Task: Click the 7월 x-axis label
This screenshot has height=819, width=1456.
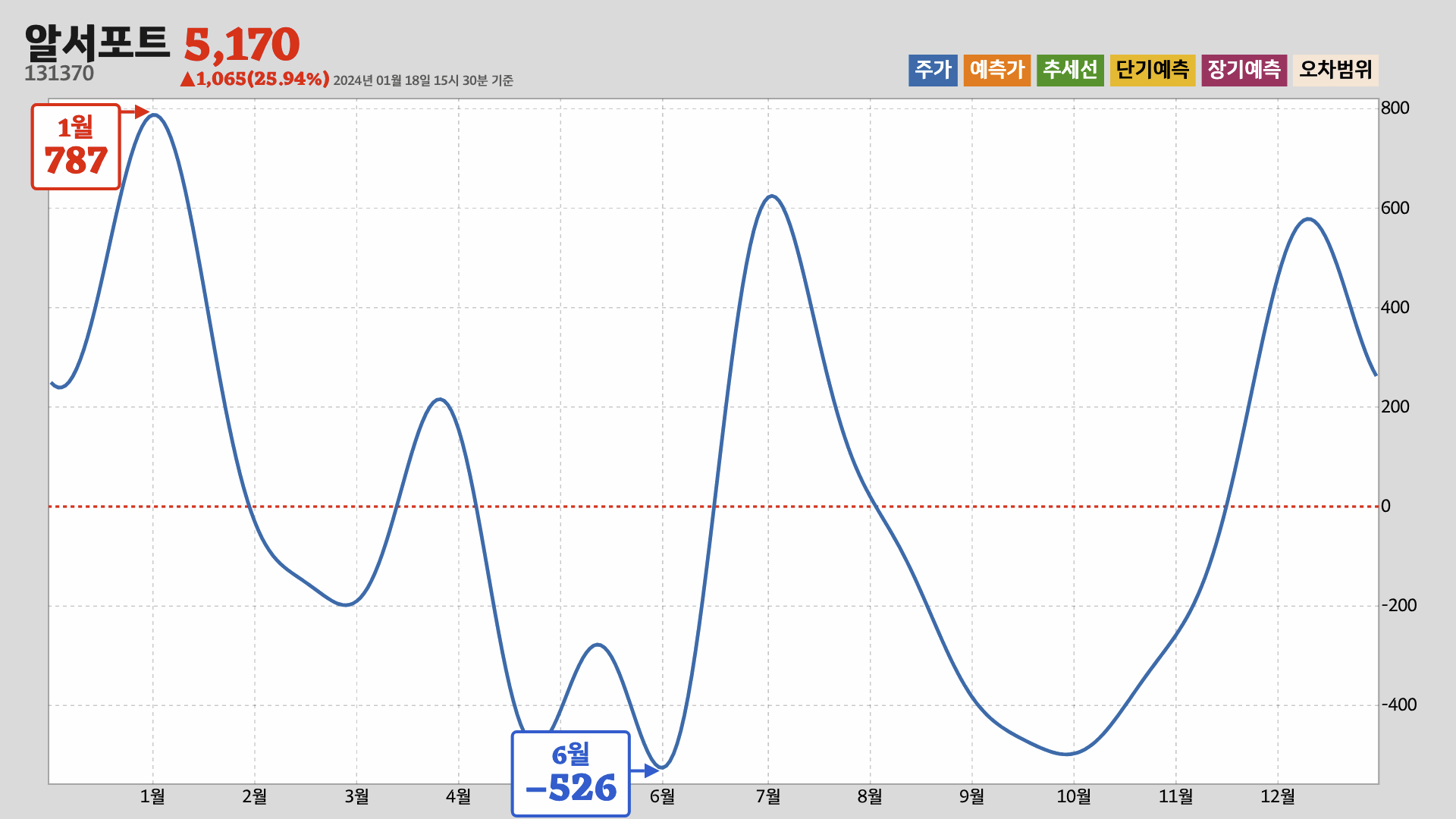Action: click(768, 796)
